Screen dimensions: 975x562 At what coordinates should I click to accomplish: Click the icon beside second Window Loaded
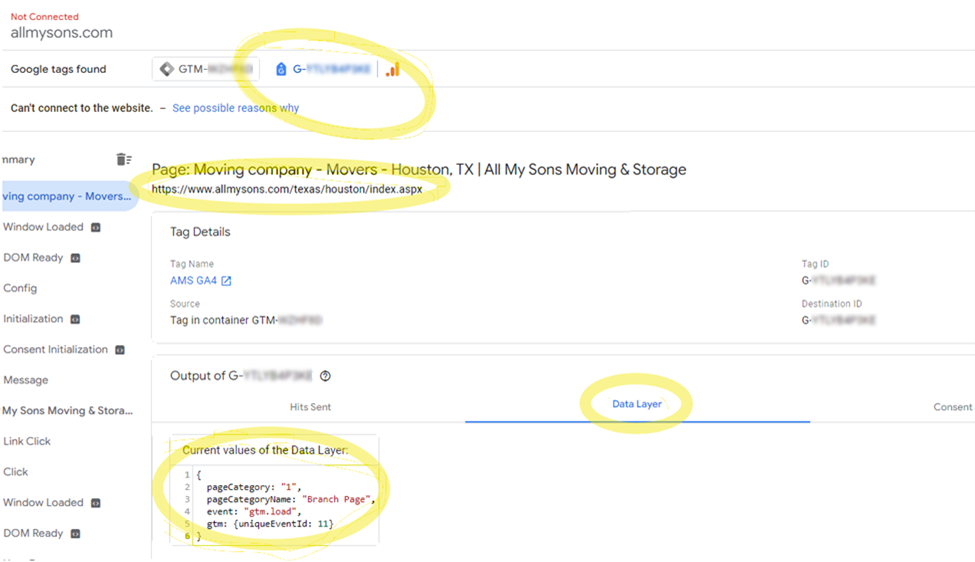coord(96,503)
